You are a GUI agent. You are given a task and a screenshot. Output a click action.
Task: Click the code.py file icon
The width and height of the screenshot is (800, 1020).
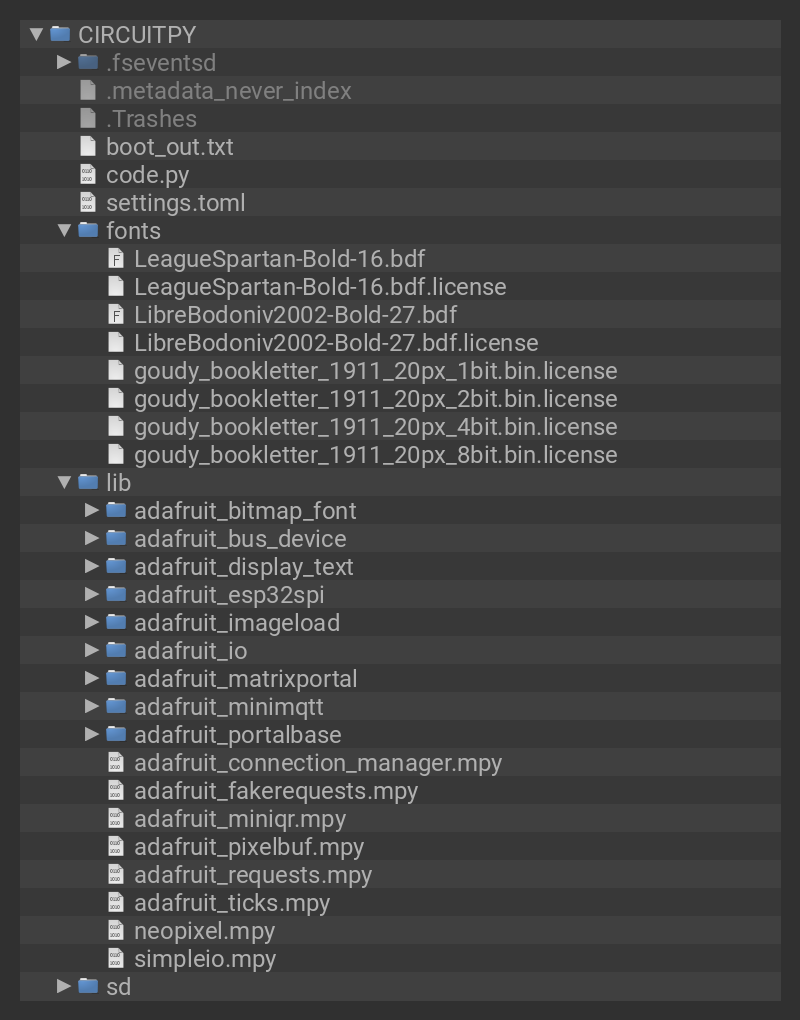click(88, 175)
